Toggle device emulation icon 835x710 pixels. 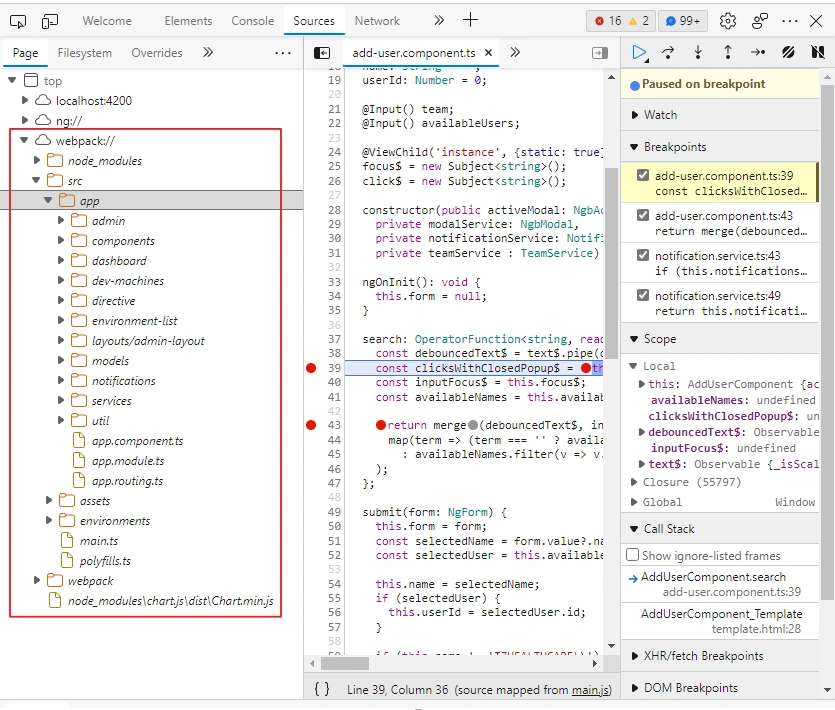50,21
